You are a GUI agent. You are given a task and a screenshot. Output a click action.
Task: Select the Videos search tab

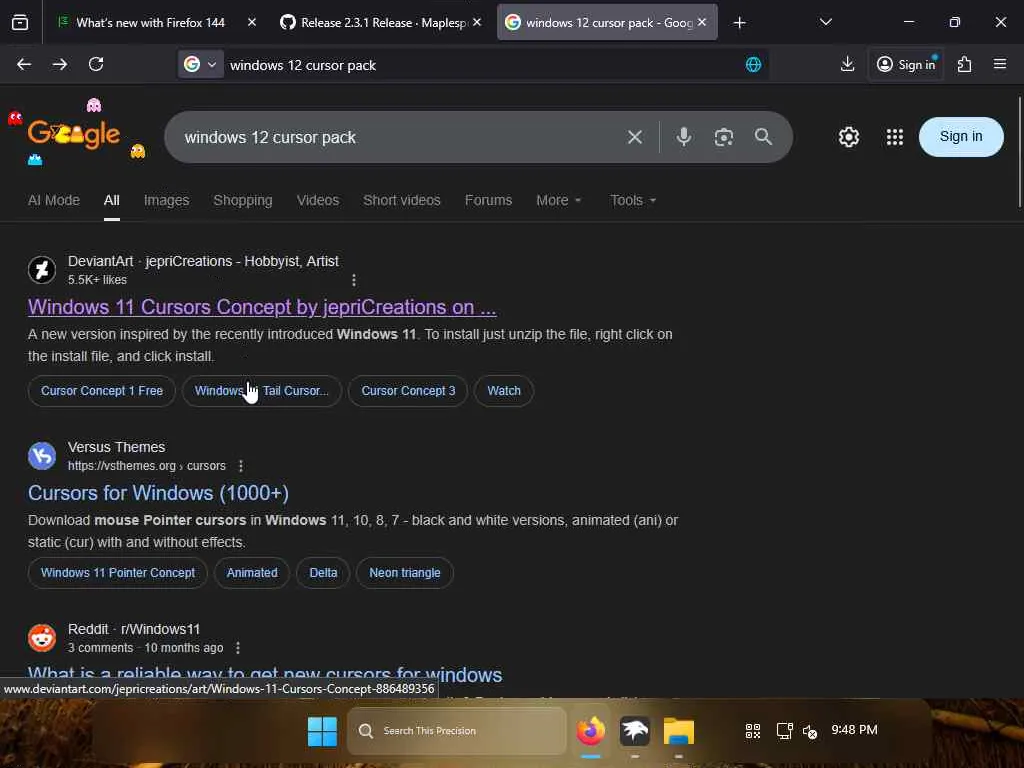pyautogui.click(x=318, y=200)
